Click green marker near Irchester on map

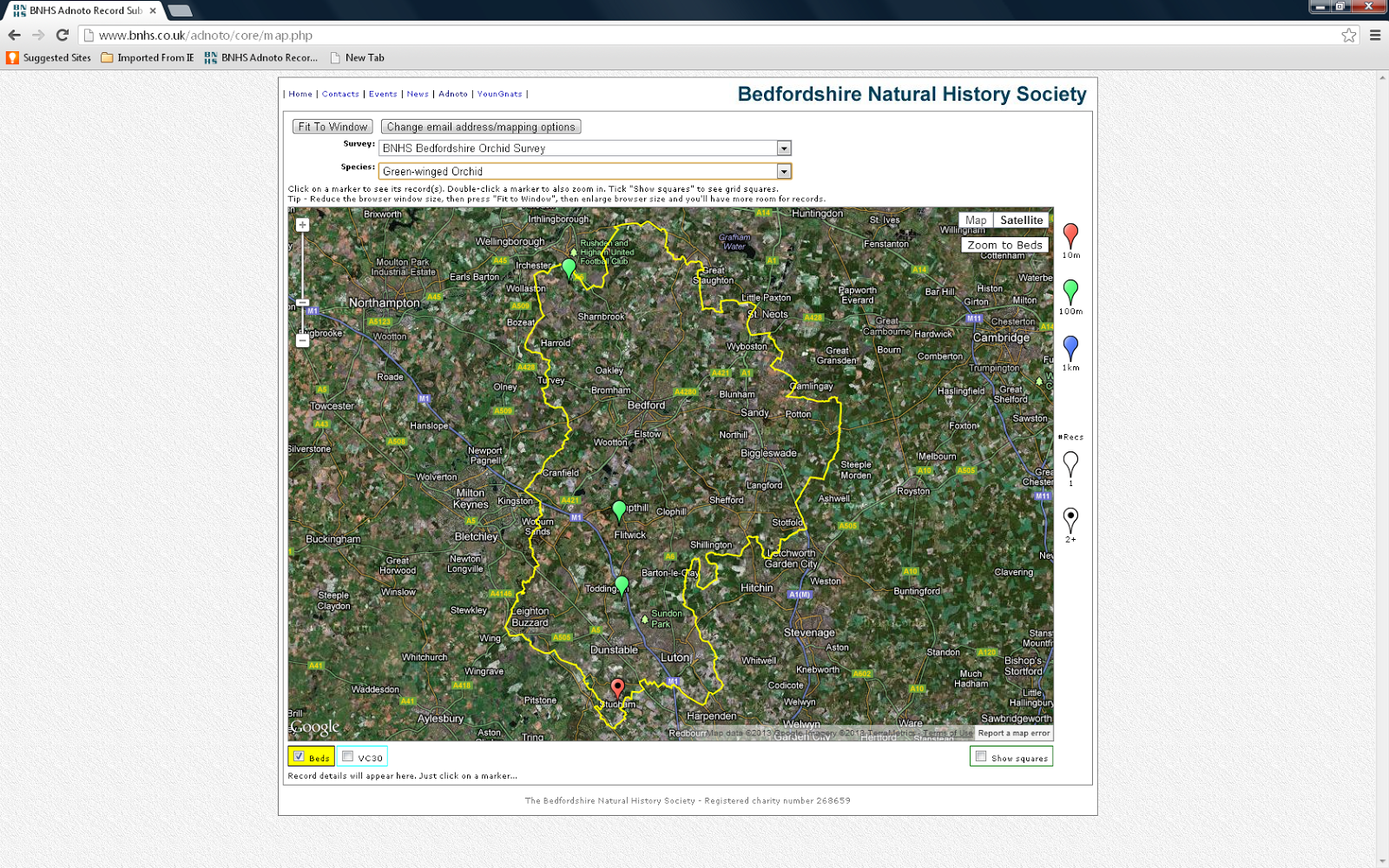569,268
